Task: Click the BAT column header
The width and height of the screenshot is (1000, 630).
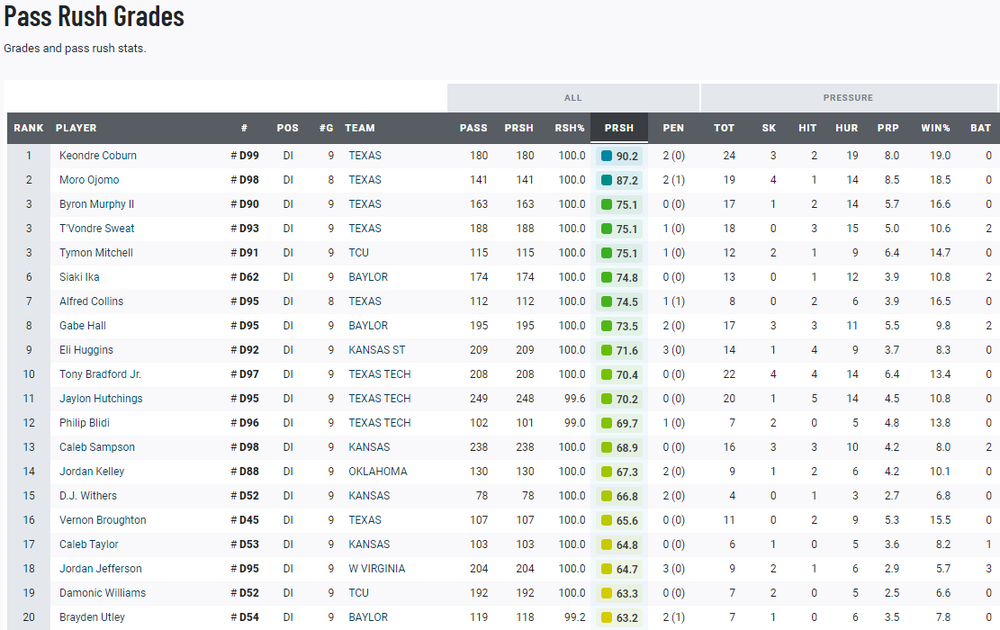Action: point(980,128)
